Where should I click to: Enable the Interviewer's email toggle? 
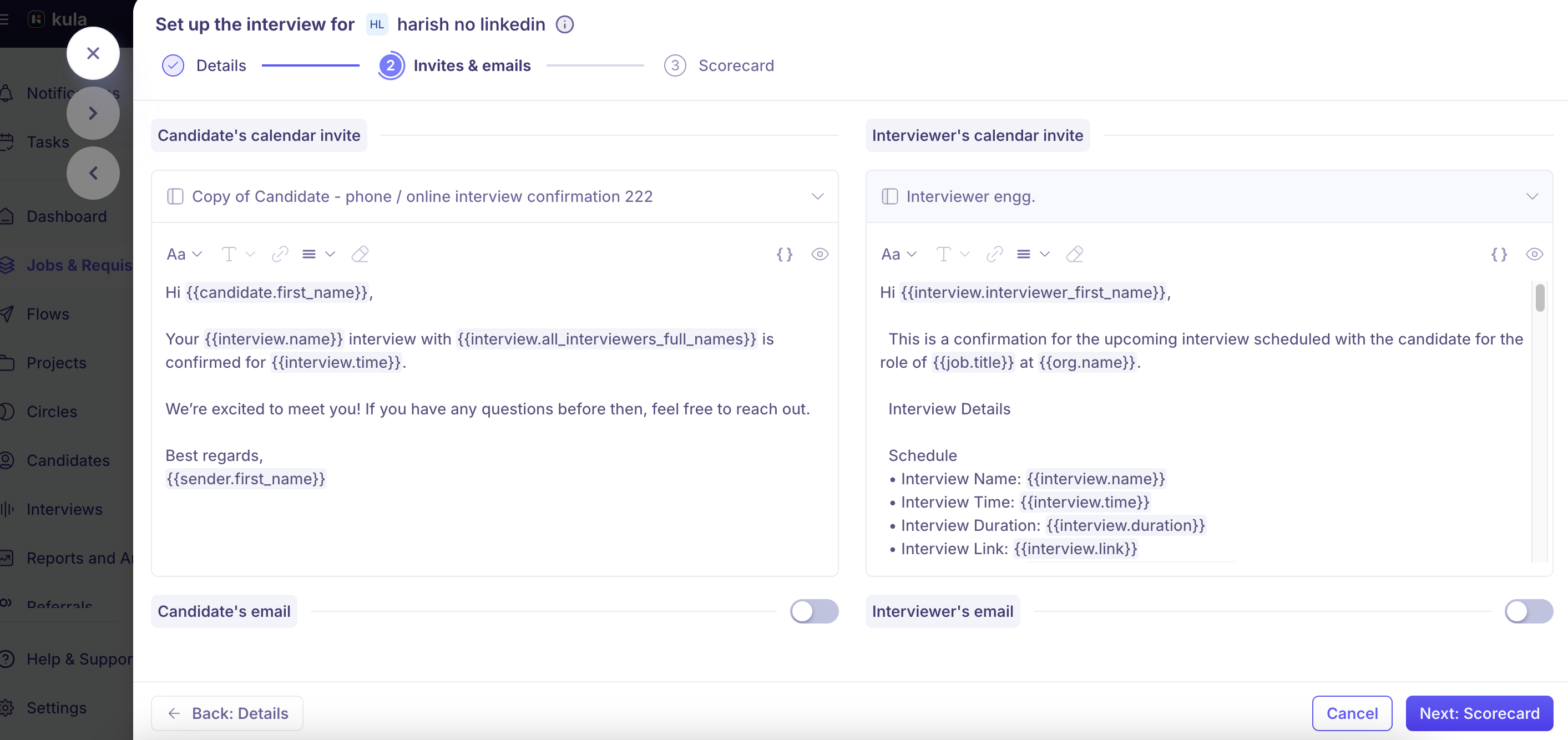tap(1529, 611)
